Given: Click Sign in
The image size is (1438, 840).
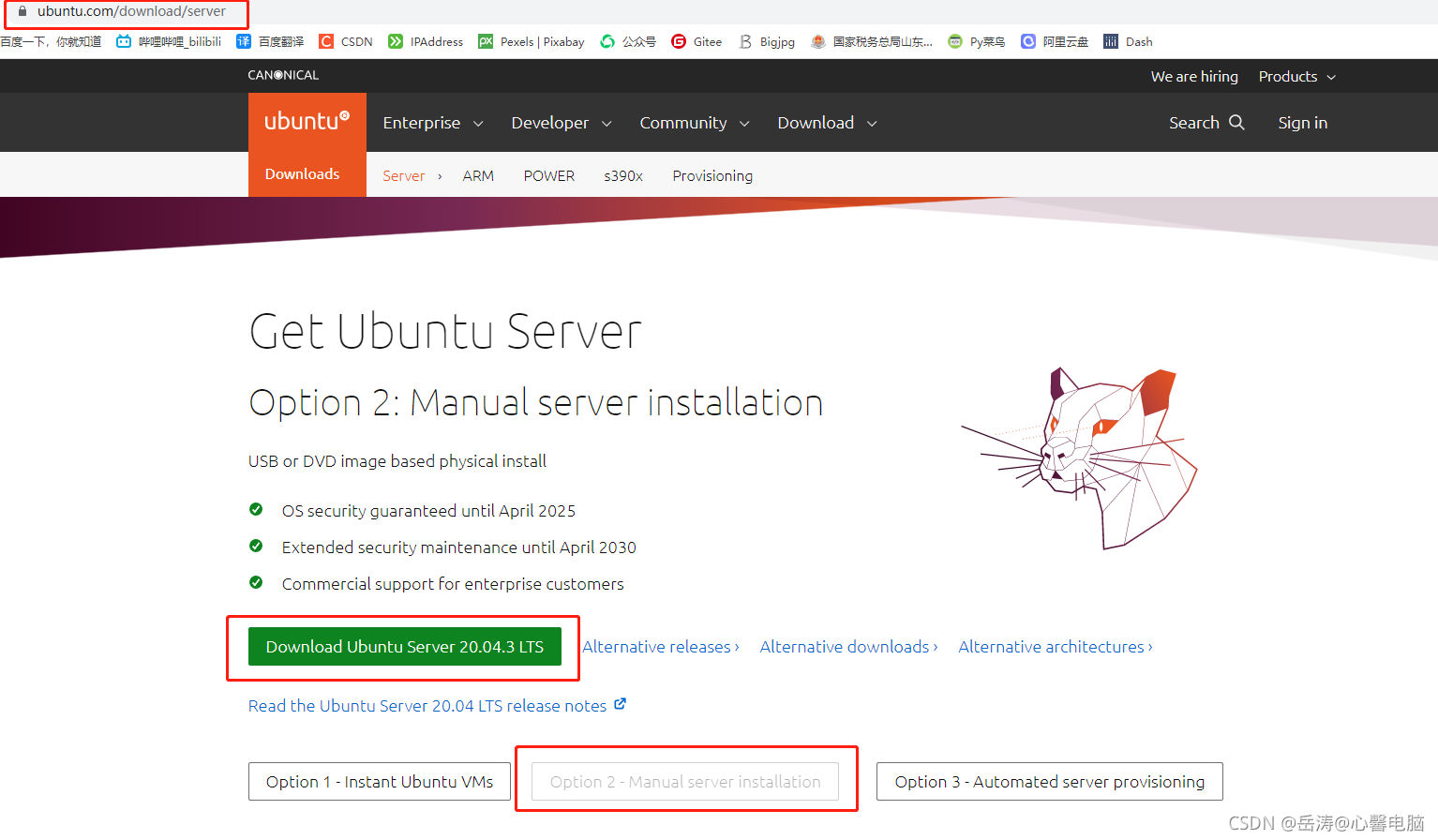Looking at the screenshot, I should click(x=1303, y=123).
